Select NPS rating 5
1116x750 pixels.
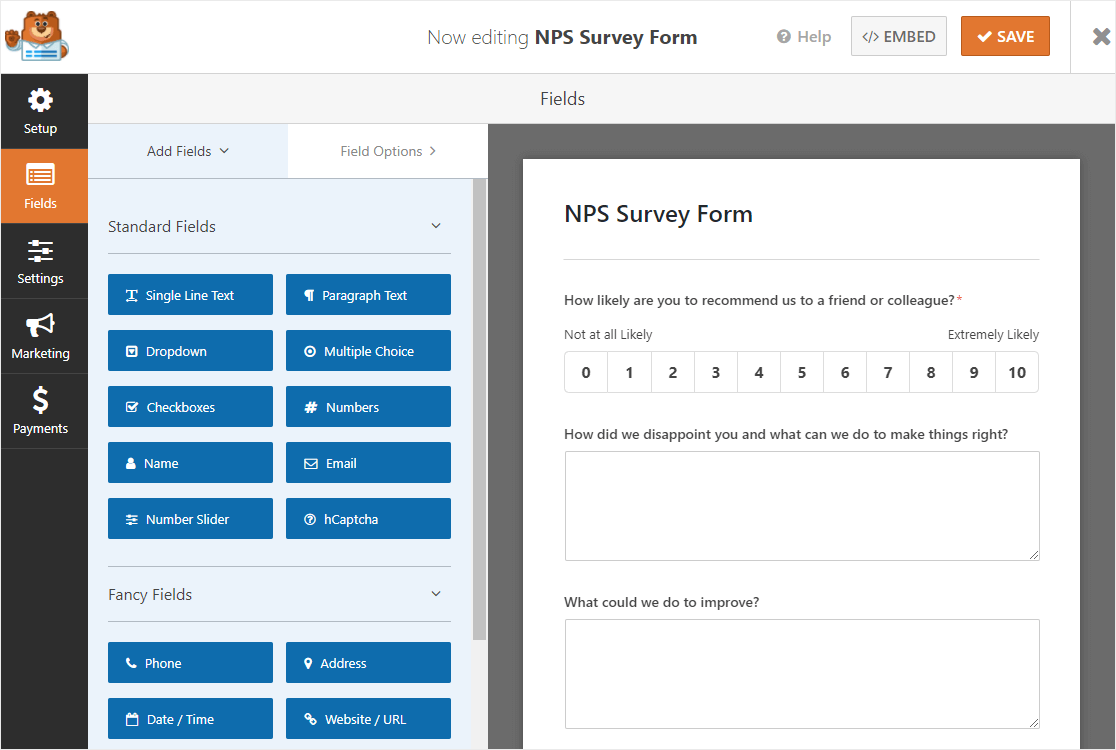pyautogui.click(x=801, y=372)
